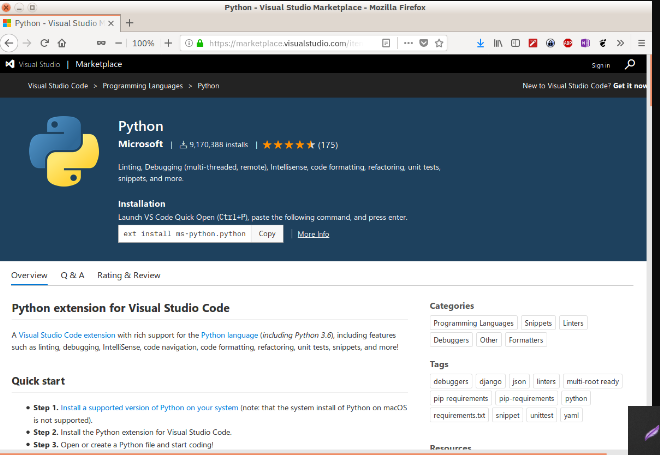This screenshot has height=455, width=660.
Task: Open page actions three-dot menu
Action: click(408, 43)
